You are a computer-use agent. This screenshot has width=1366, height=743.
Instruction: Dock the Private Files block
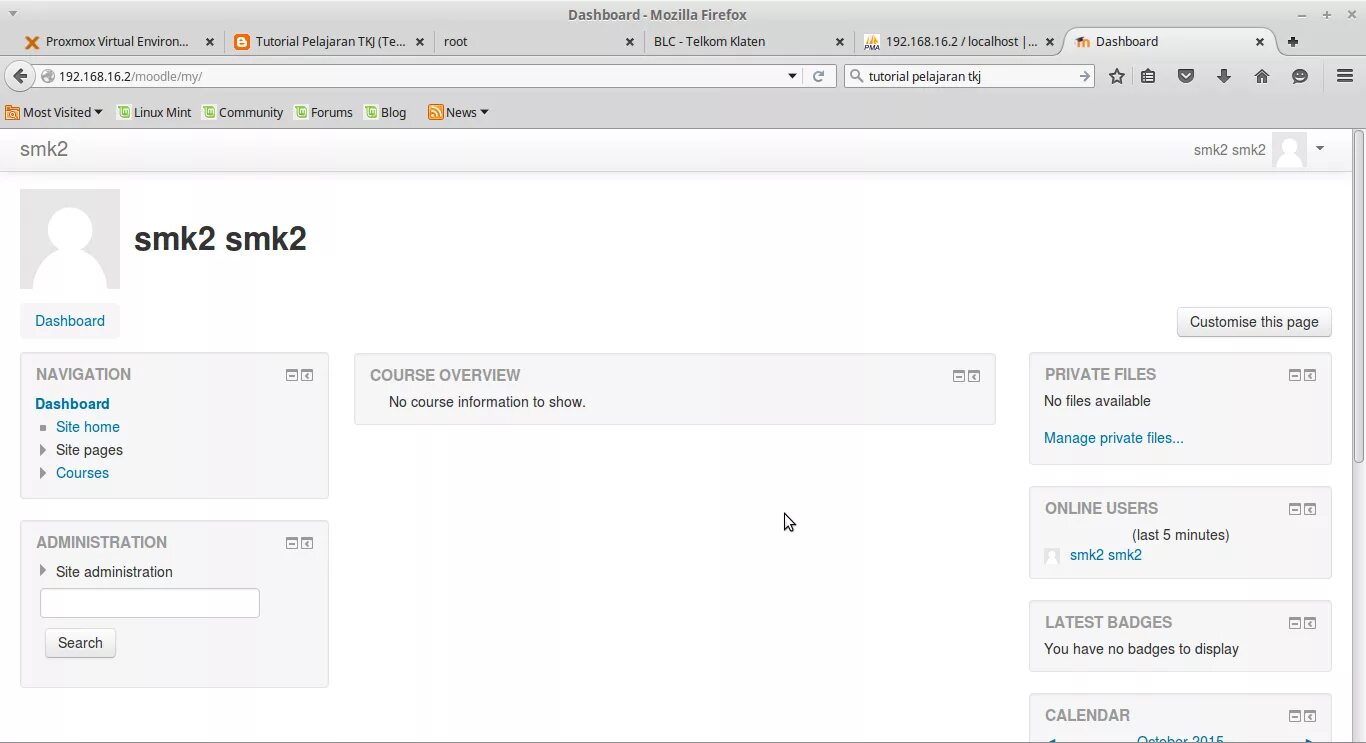click(1310, 376)
